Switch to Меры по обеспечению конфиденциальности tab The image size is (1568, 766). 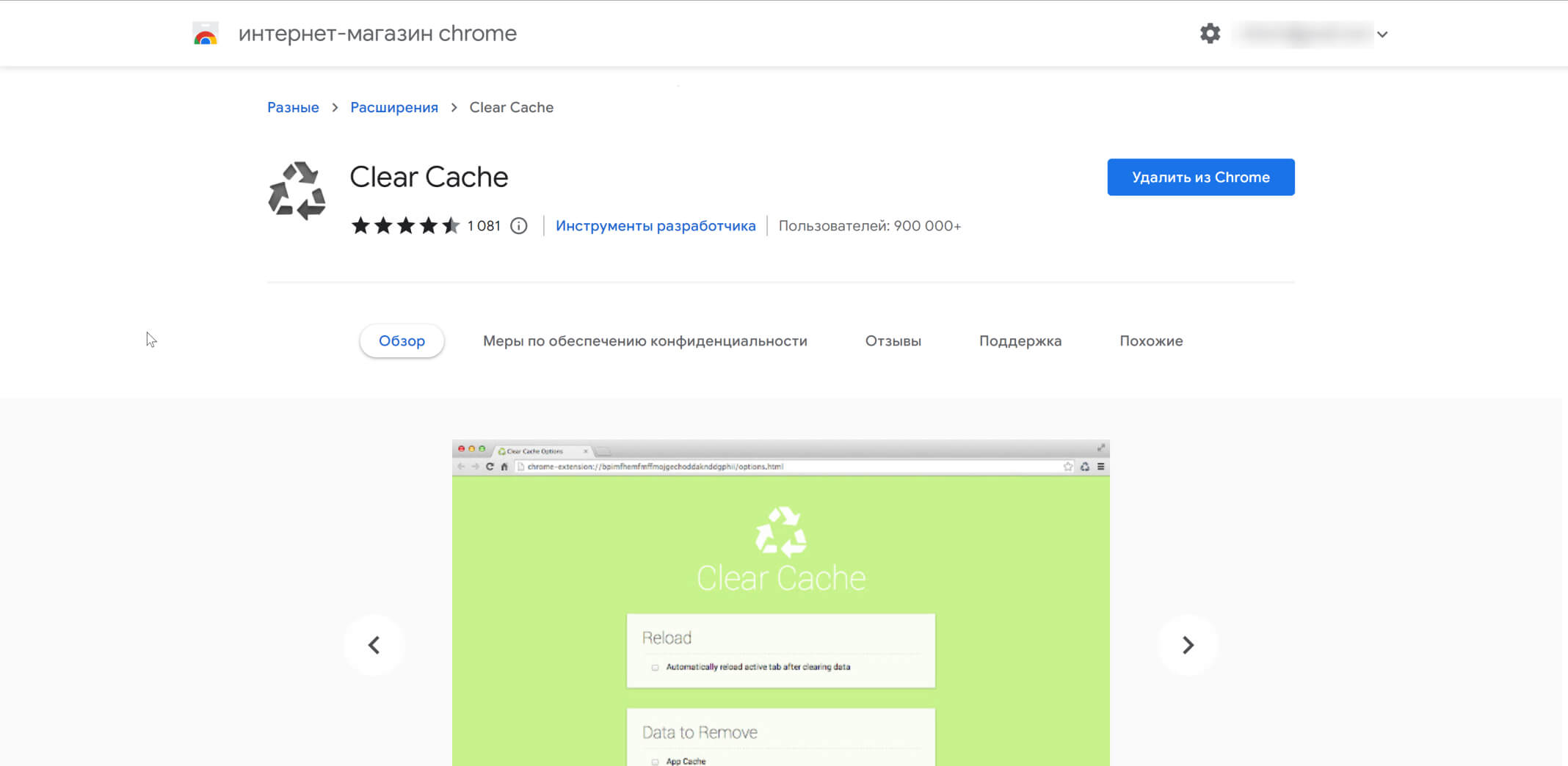[x=645, y=341]
